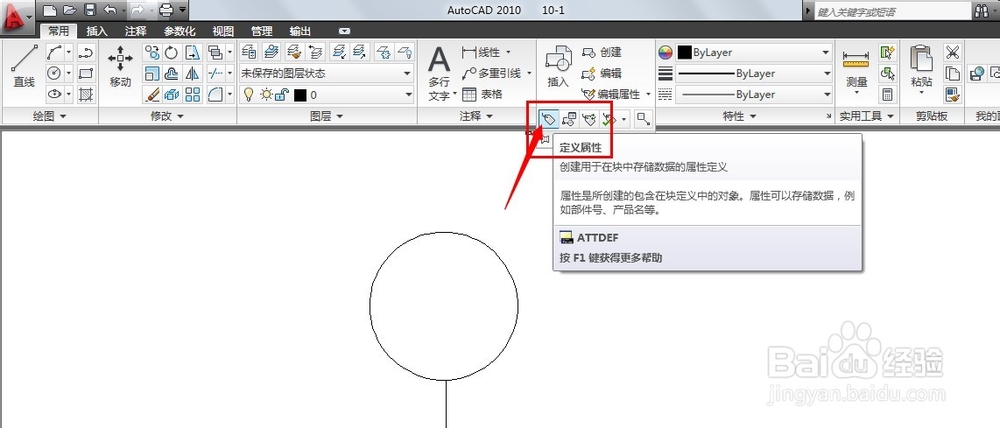The height and width of the screenshot is (428, 1000).
Task: Switch to the Insert (插入) ribbon tab
Action: click(97, 31)
